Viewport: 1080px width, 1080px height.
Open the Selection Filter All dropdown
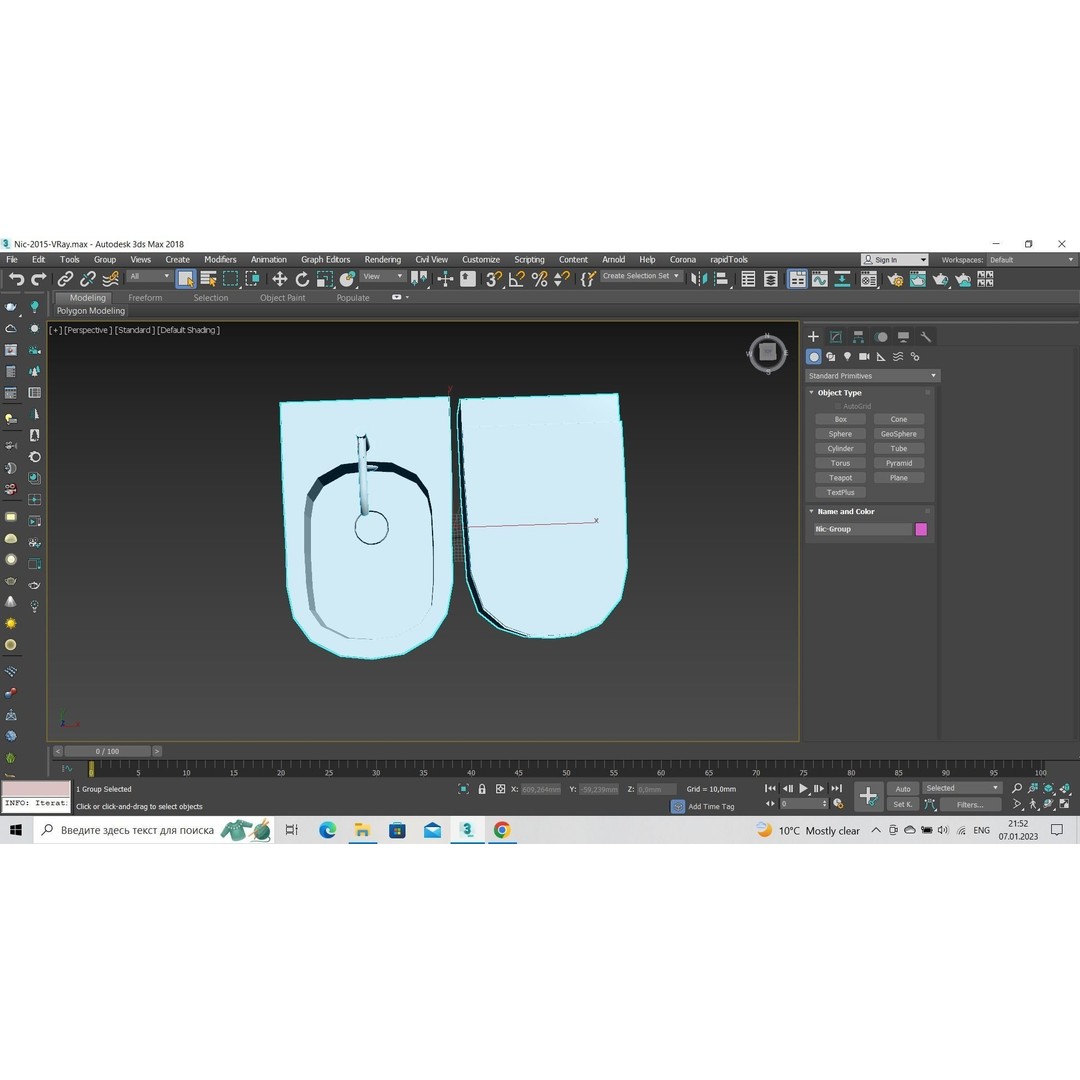click(149, 276)
